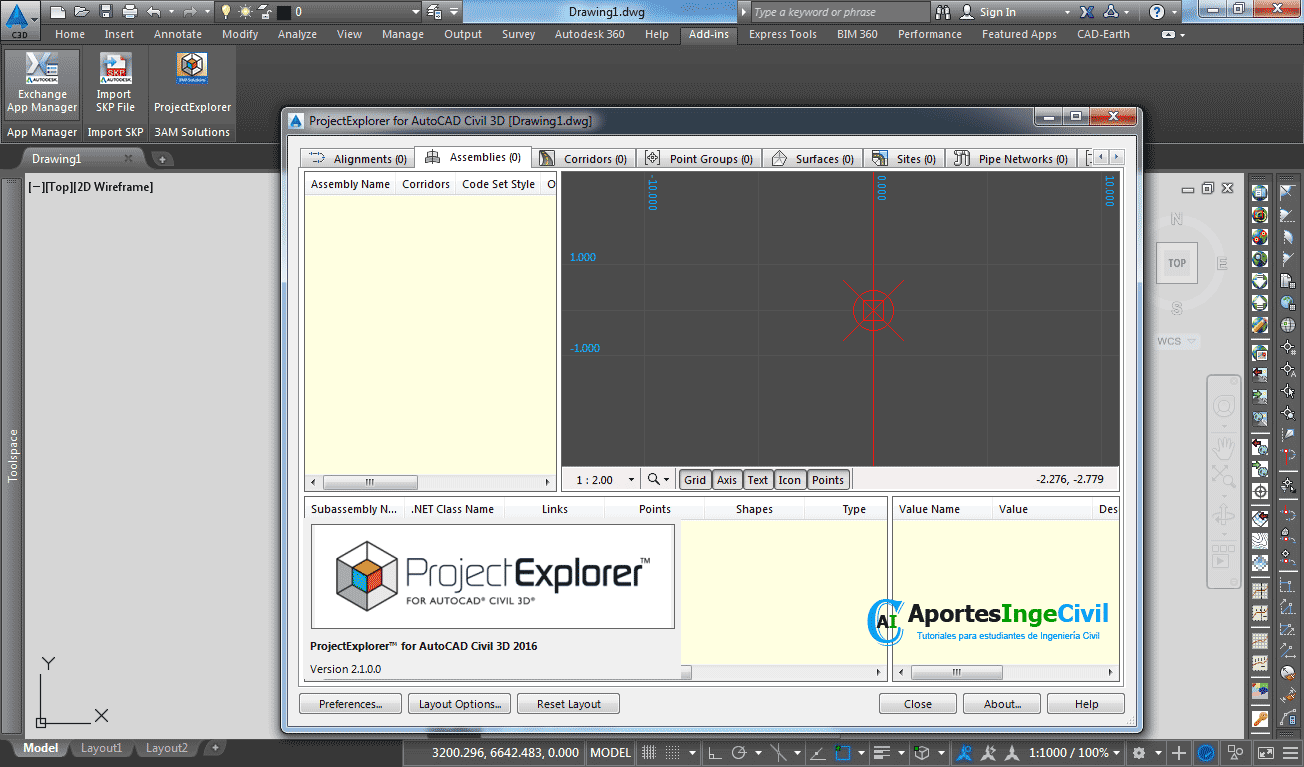
Task: Open ShowMotion from the navigation bar
Action: 1224,558
